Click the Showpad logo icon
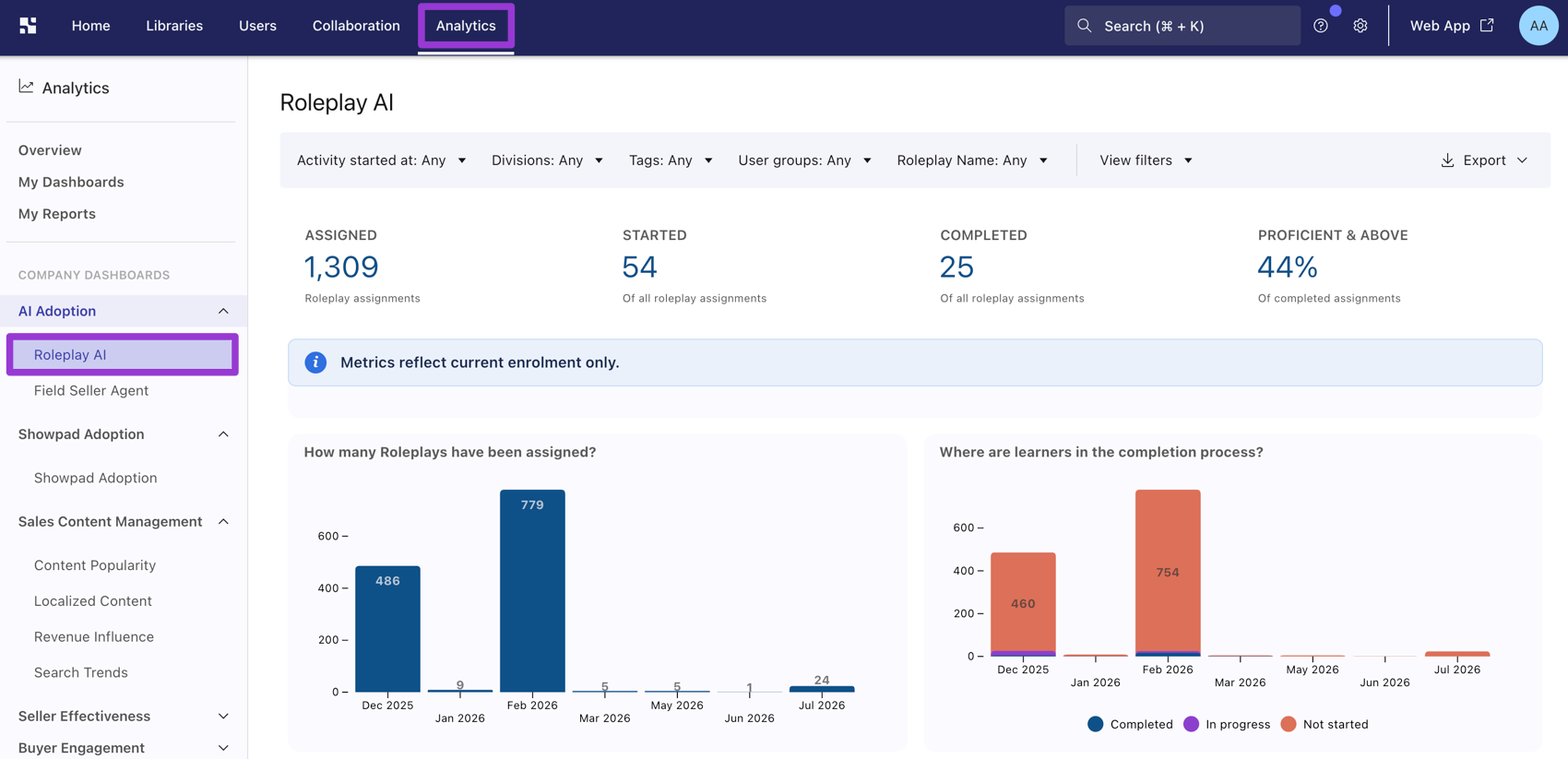 pyautogui.click(x=28, y=26)
